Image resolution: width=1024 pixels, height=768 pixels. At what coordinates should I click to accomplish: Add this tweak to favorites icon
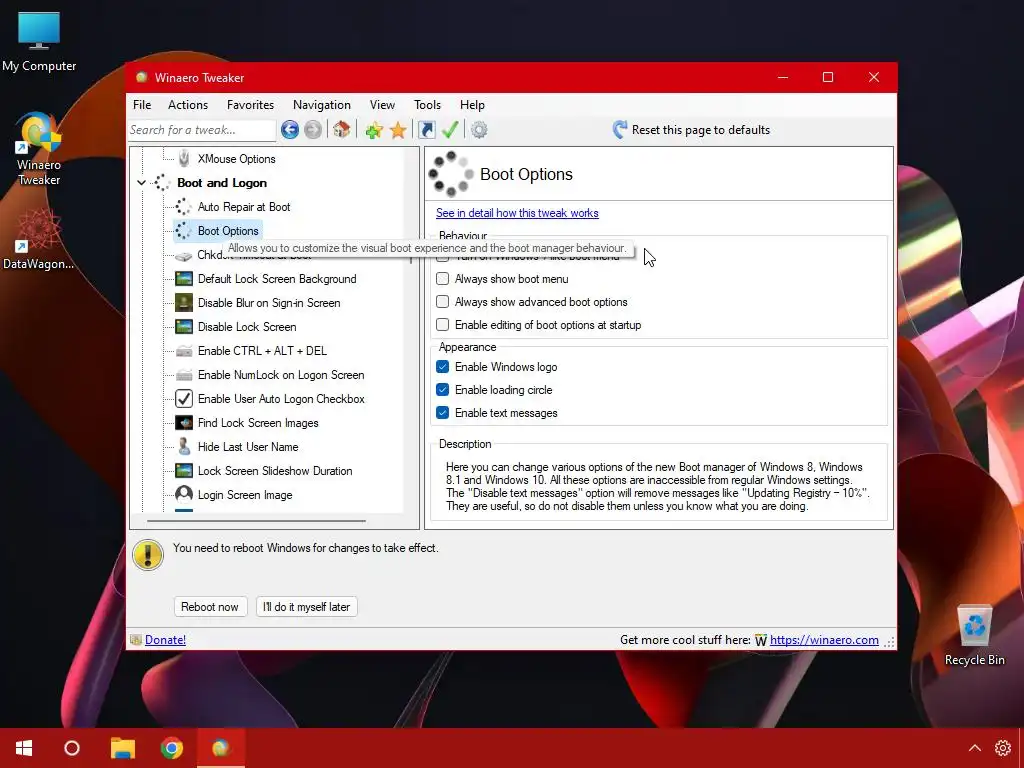[x=374, y=130]
